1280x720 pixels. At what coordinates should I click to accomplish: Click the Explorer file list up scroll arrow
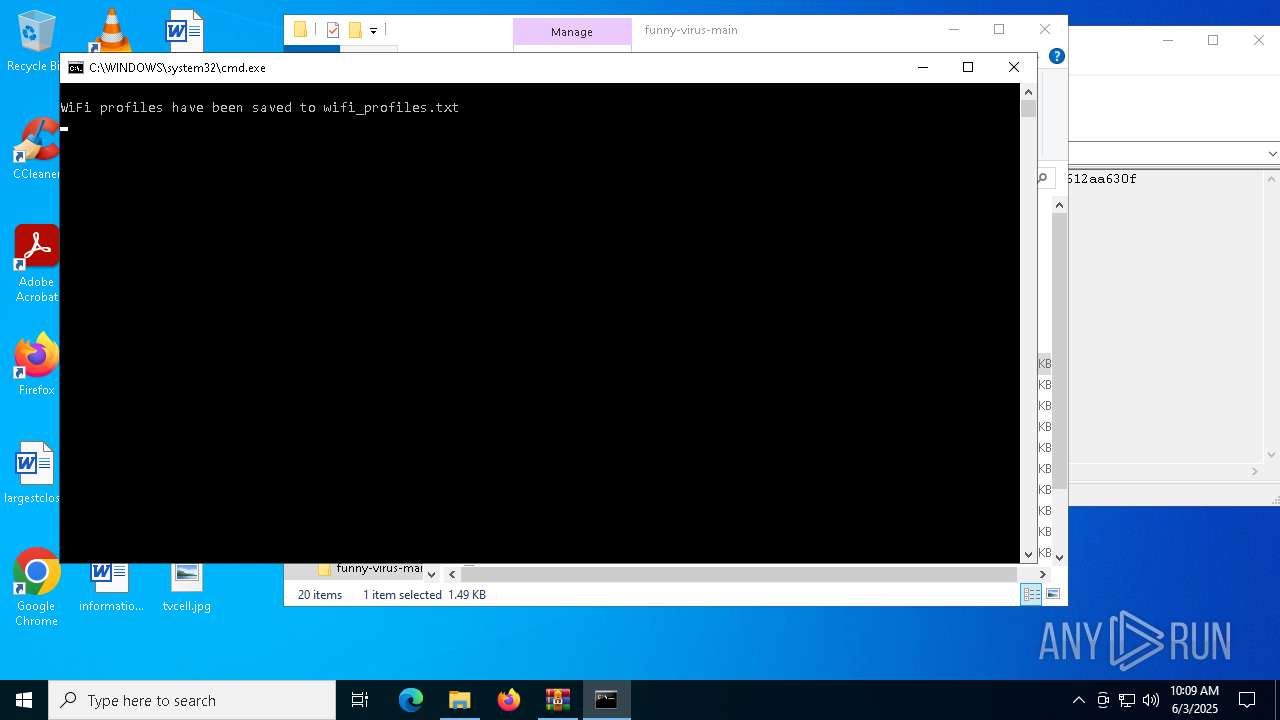point(1060,205)
